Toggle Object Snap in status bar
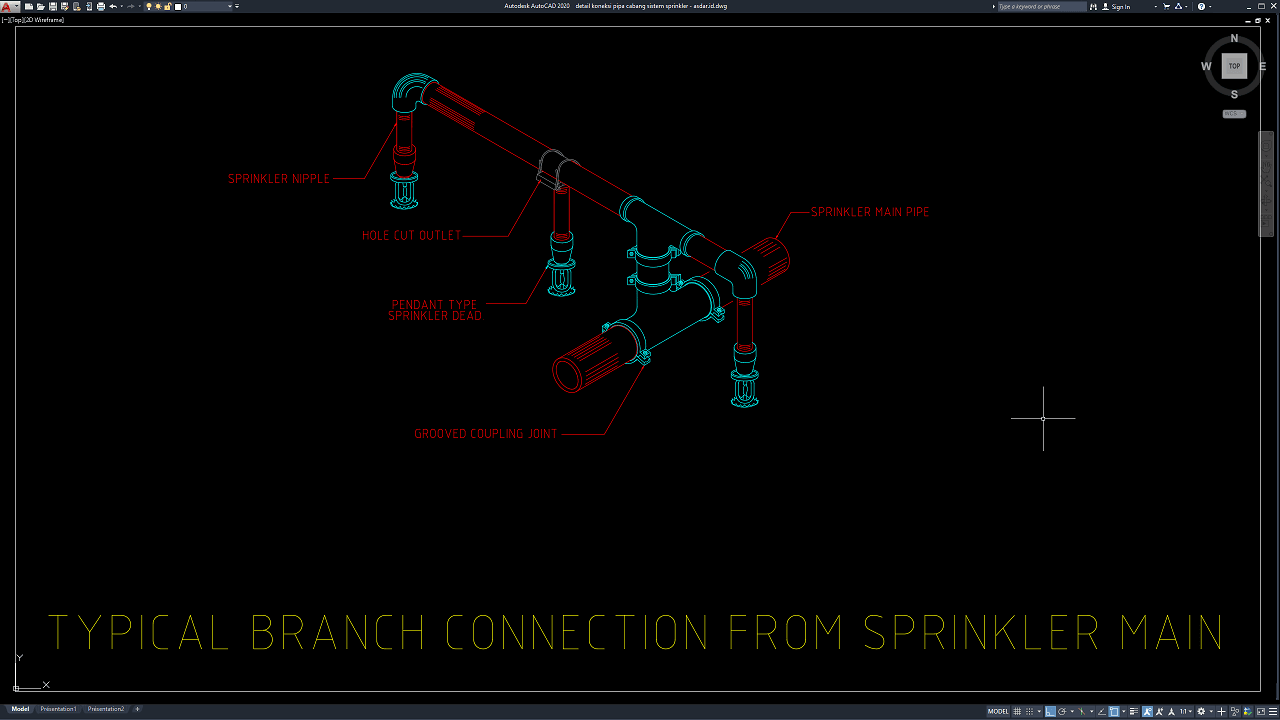The height and width of the screenshot is (720, 1280). pos(1113,711)
